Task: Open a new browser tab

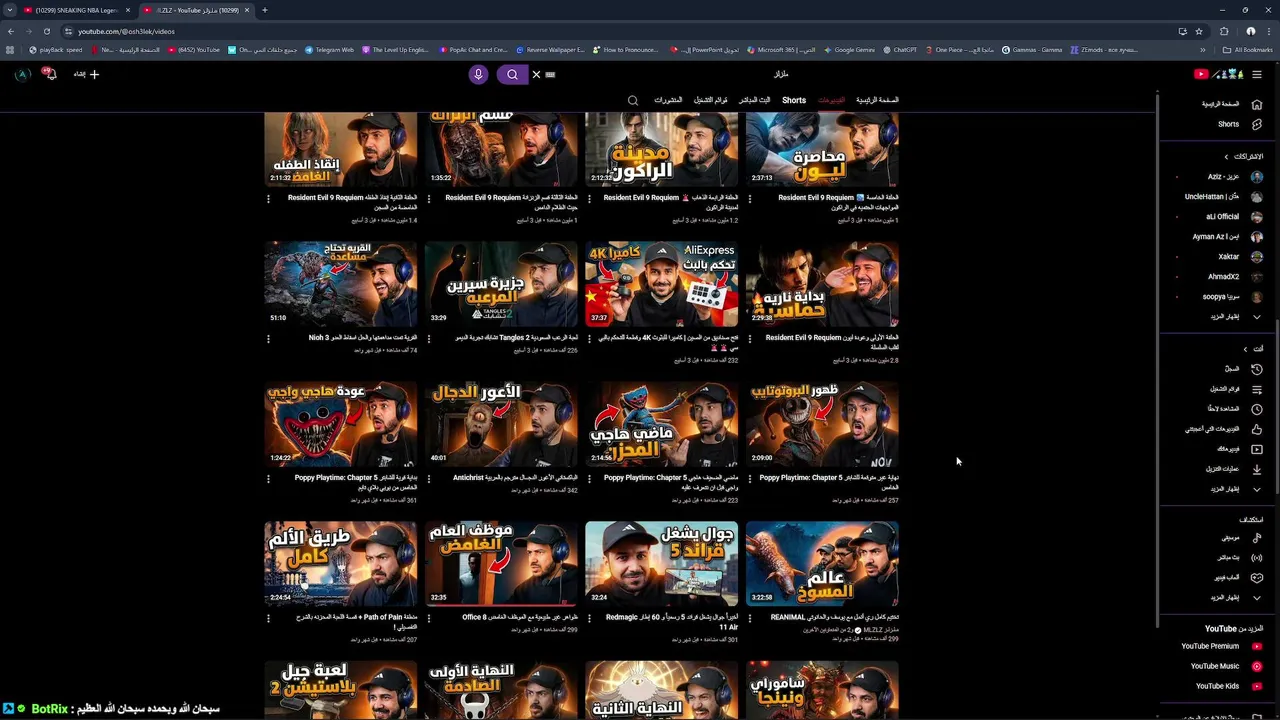Action: pyautogui.click(x=265, y=10)
